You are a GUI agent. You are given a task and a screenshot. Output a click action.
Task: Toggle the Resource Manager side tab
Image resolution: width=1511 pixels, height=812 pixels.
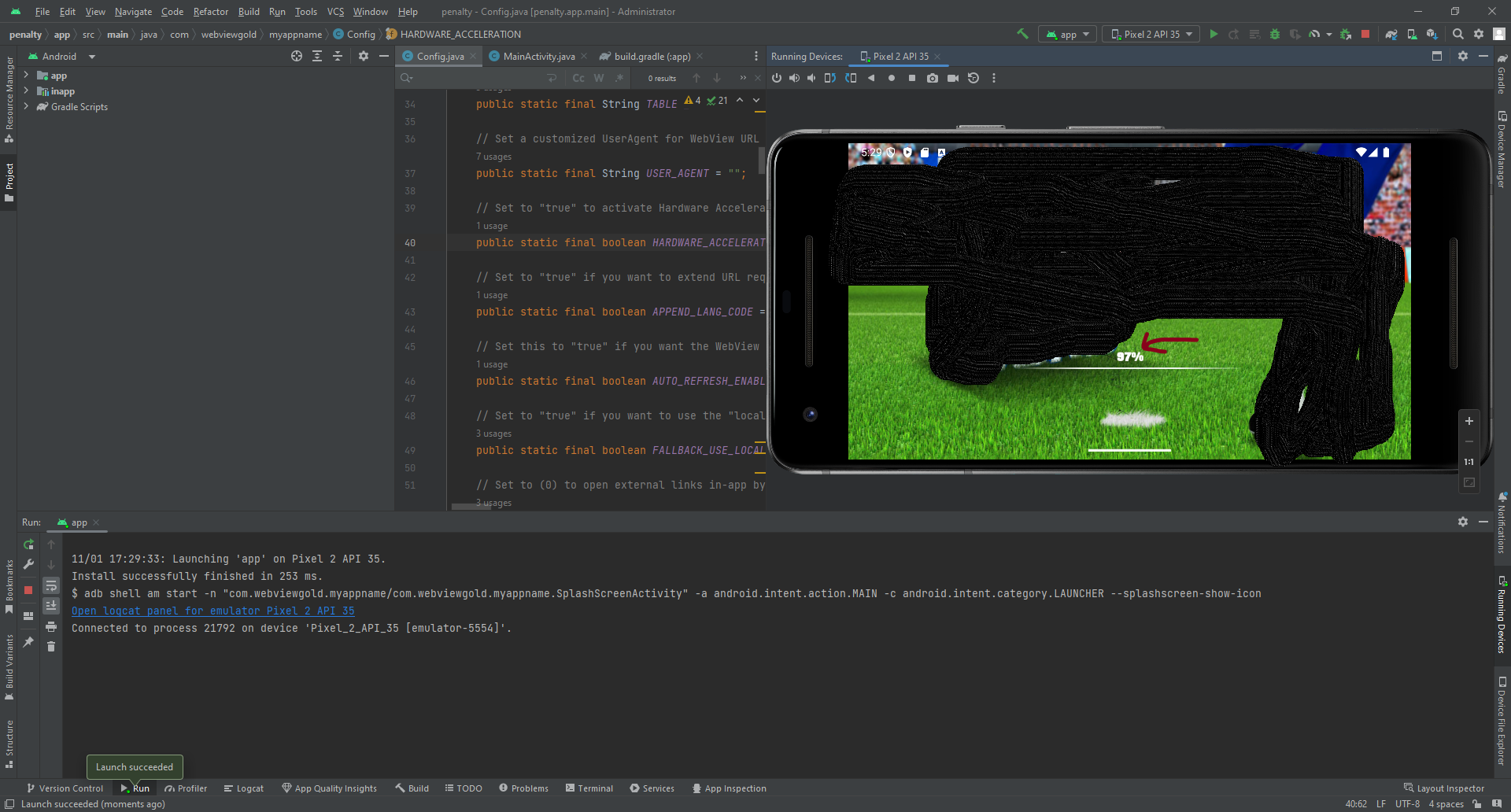[9, 99]
